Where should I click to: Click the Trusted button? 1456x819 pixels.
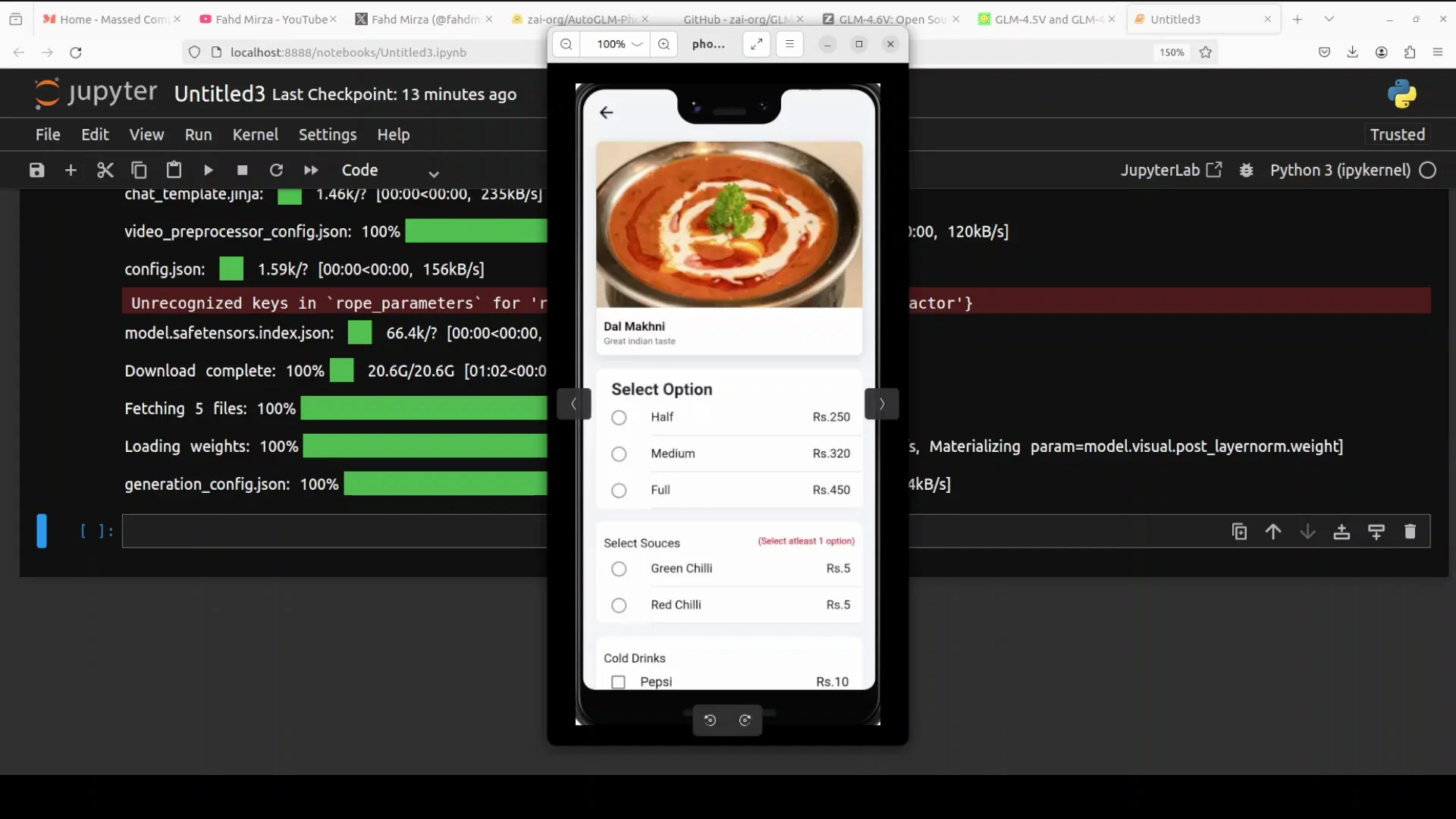[x=1396, y=134]
